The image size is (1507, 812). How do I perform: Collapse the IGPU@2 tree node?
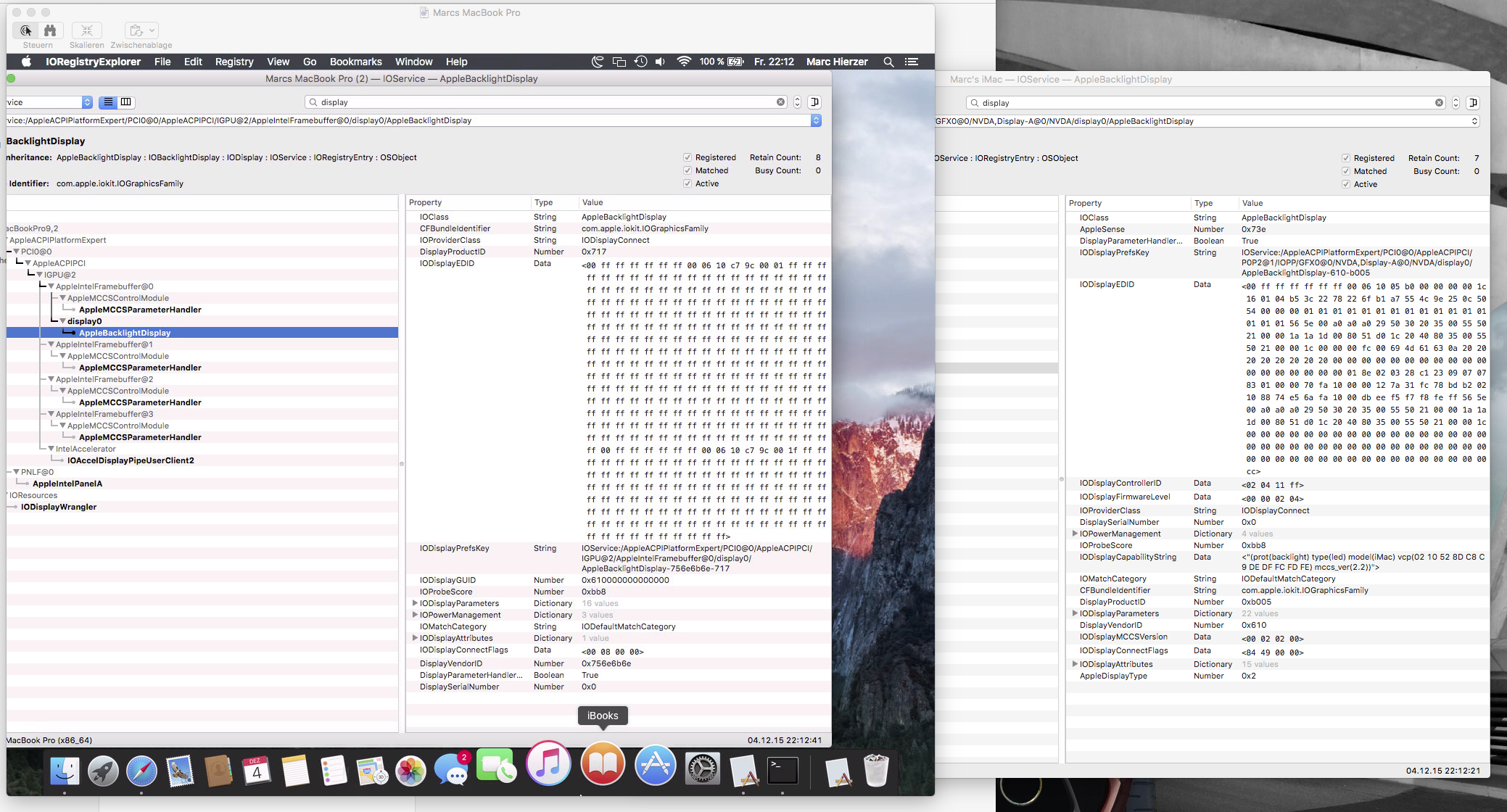pyautogui.click(x=39, y=275)
